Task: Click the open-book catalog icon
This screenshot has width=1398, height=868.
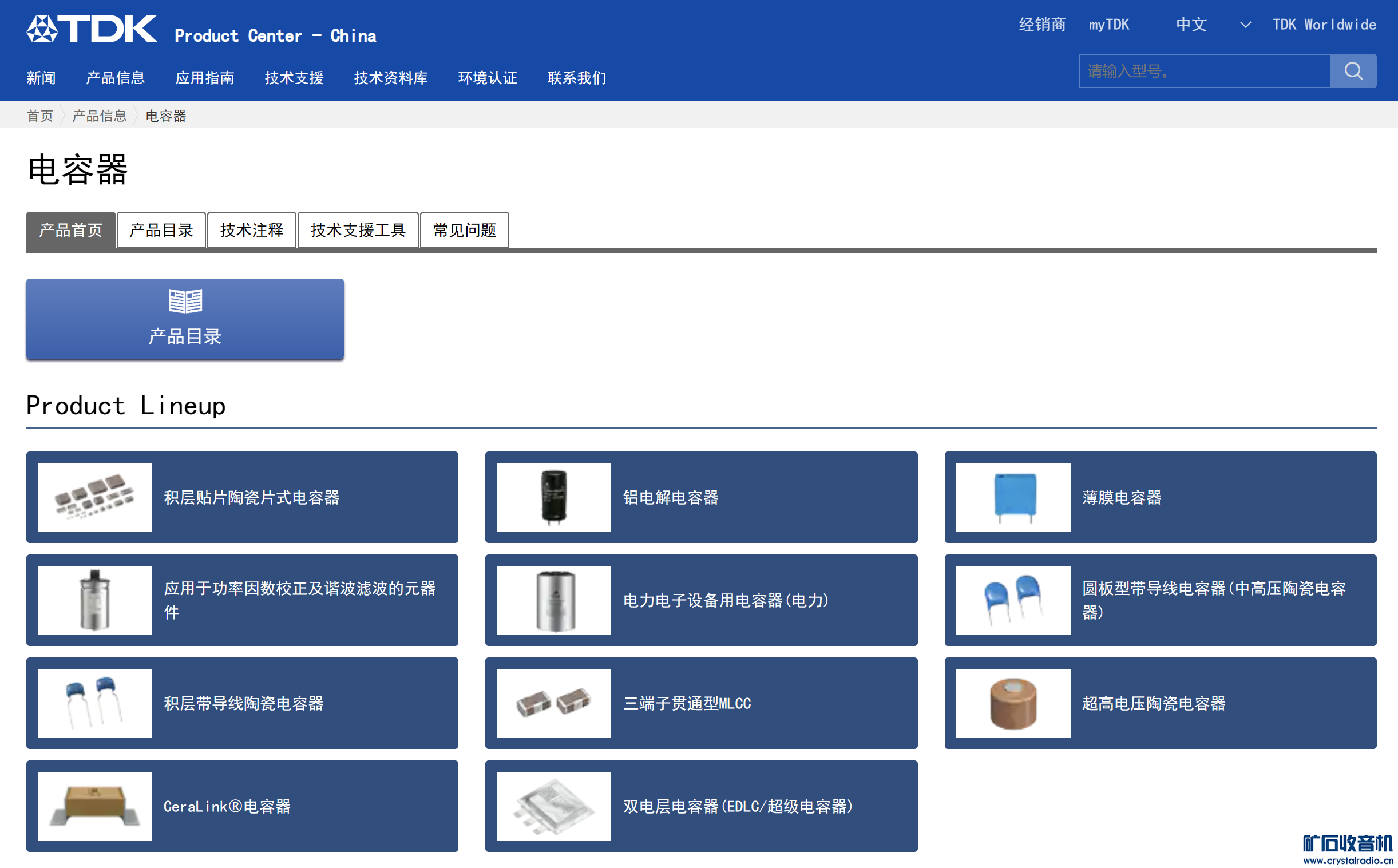Action: click(185, 301)
